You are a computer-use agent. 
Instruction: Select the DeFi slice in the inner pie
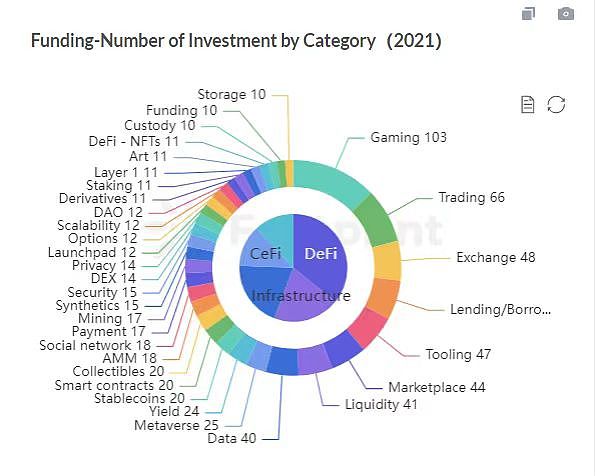pyautogui.click(x=322, y=254)
